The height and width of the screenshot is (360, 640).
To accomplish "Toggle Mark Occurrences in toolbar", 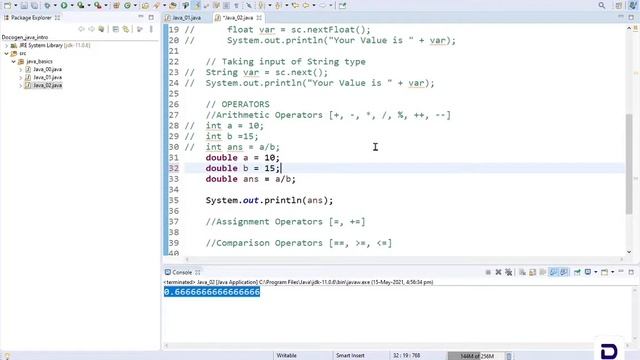I will point(197,6).
